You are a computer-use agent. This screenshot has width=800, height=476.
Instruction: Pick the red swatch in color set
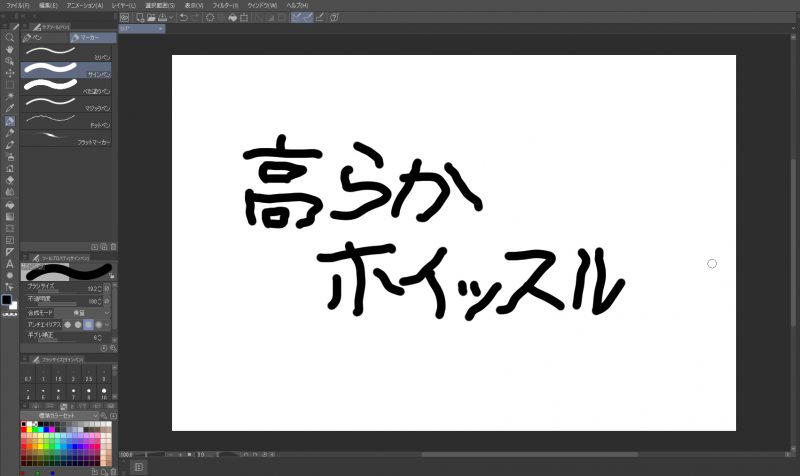(x=23, y=430)
